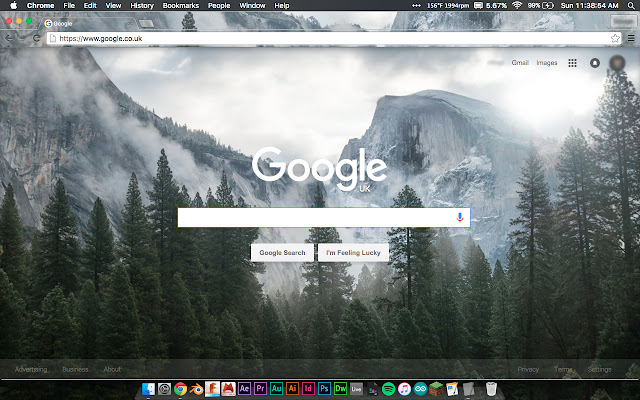Open the Window menu
The height and width of the screenshot is (400, 640).
point(252,5)
